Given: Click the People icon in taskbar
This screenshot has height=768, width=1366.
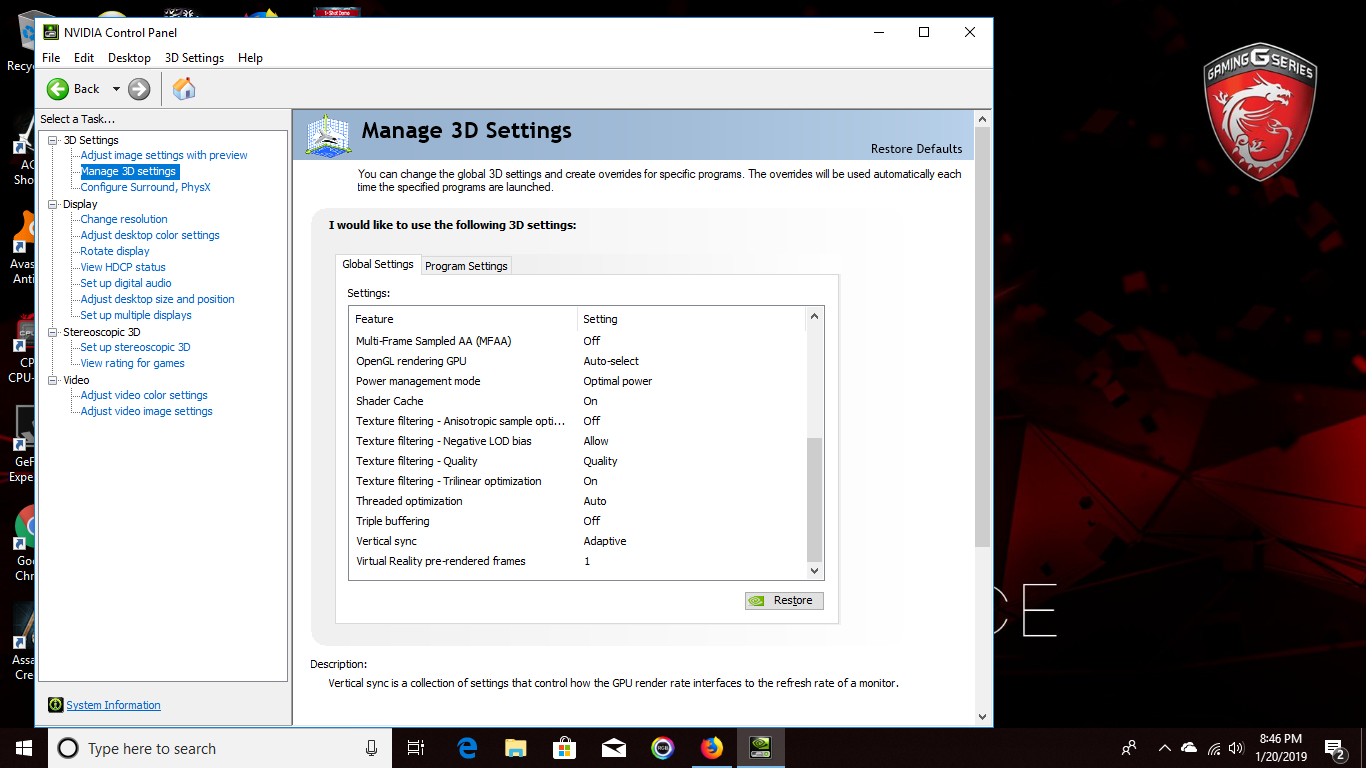Looking at the screenshot, I should (1129, 748).
